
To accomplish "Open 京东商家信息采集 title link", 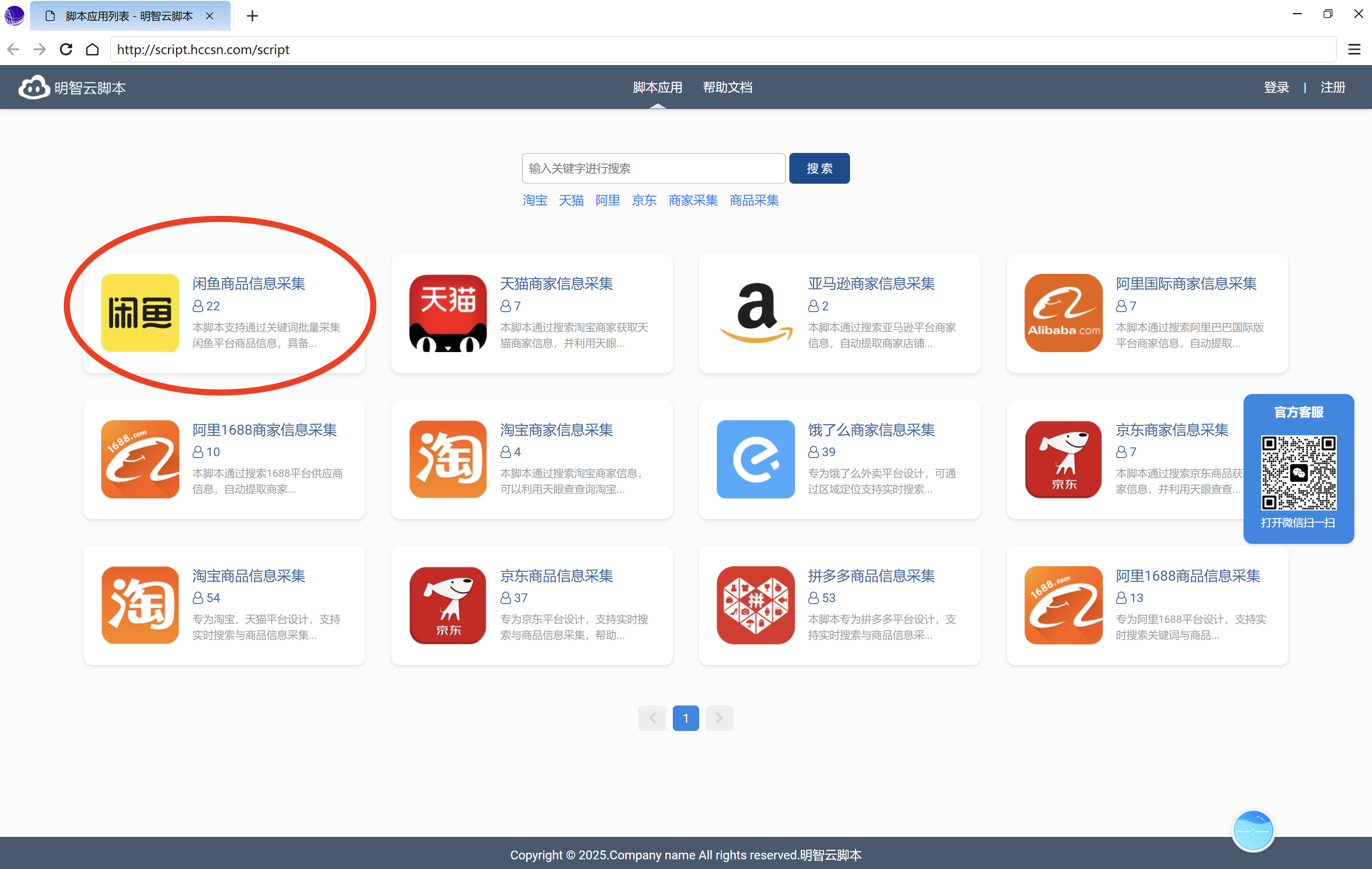I will tap(1172, 430).
